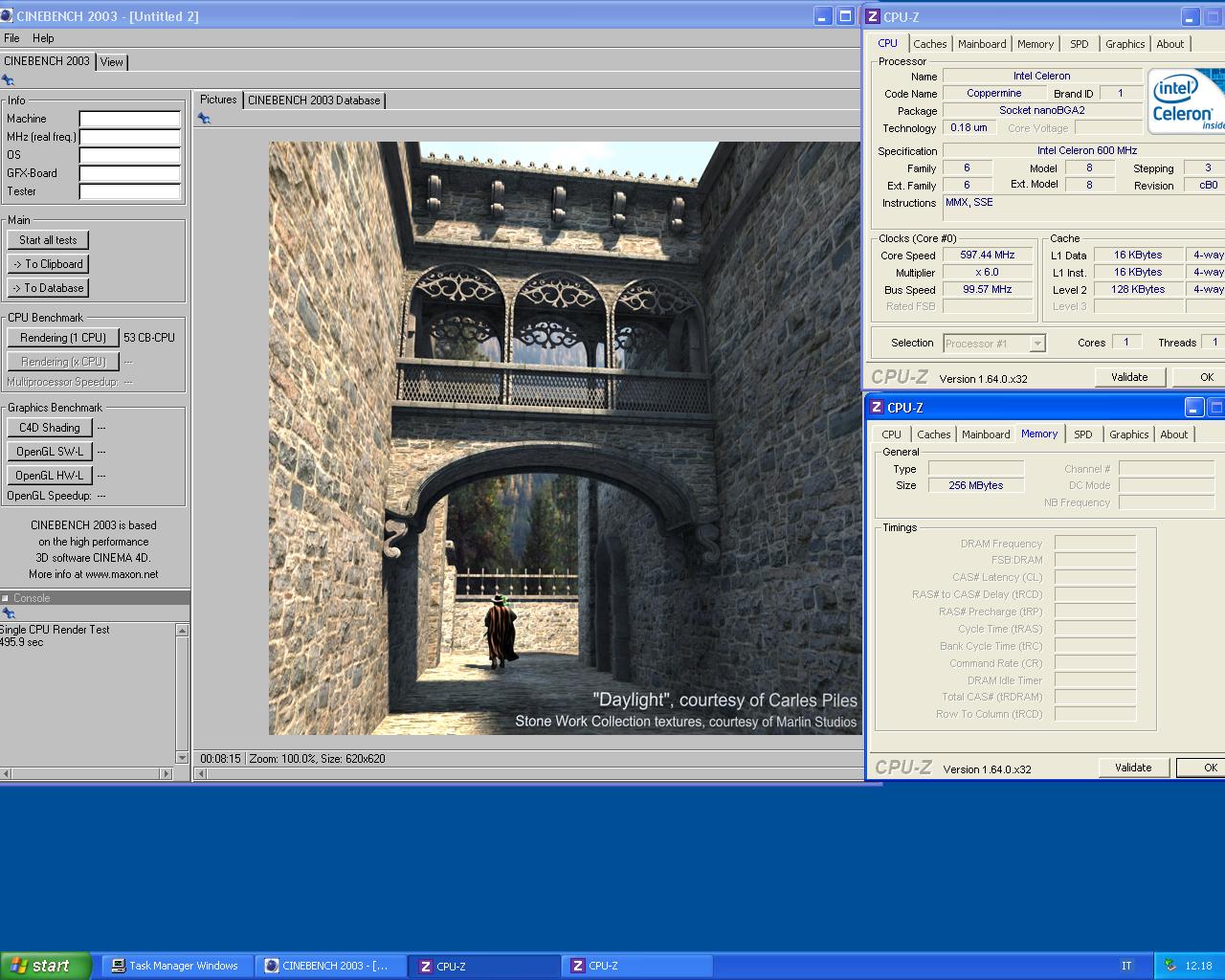
Task: Open the File menu
Action: coord(11,38)
